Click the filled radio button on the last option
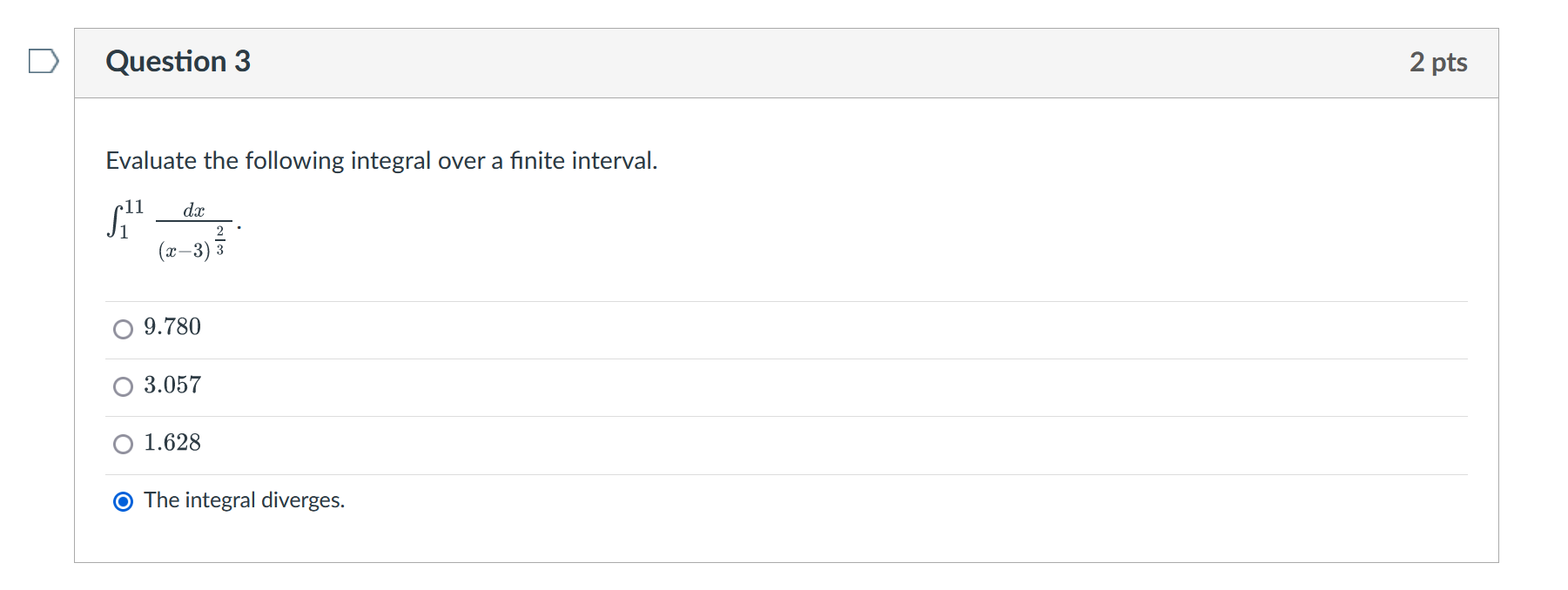The width and height of the screenshot is (1568, 590). pos(123,500)
